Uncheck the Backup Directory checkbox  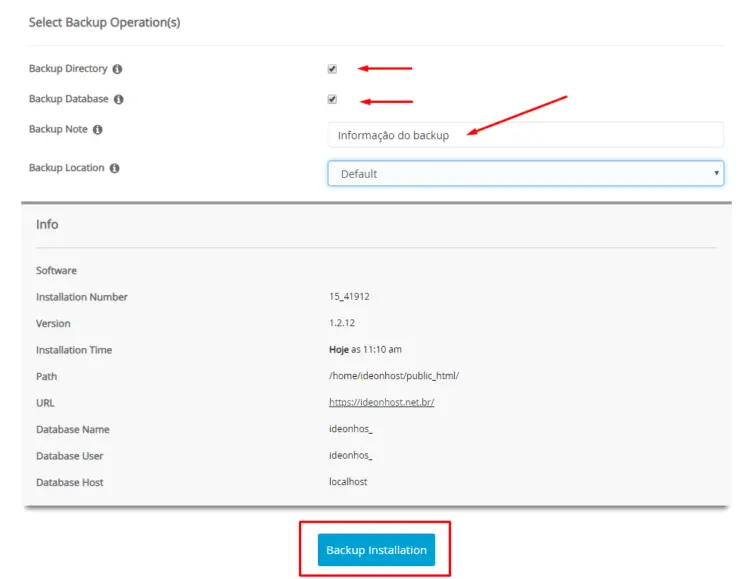tap(332, 70)
